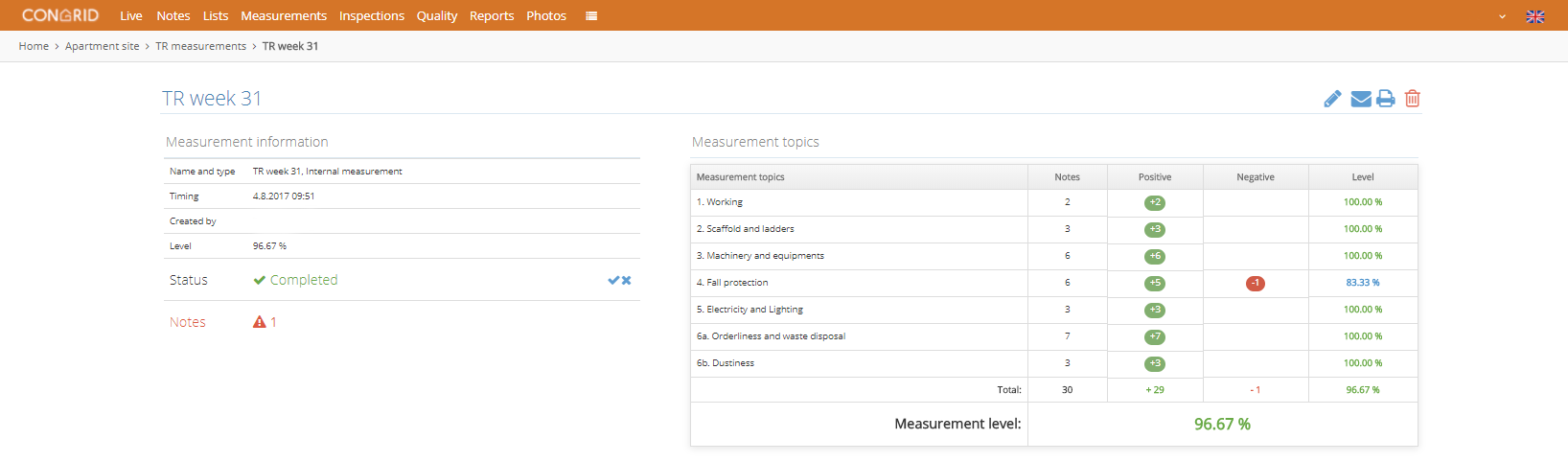The width and height of the screenshot is (1568, 462).
Task: Open topic 6a. Orderliness and waste disposal
Action: [771, 336]
